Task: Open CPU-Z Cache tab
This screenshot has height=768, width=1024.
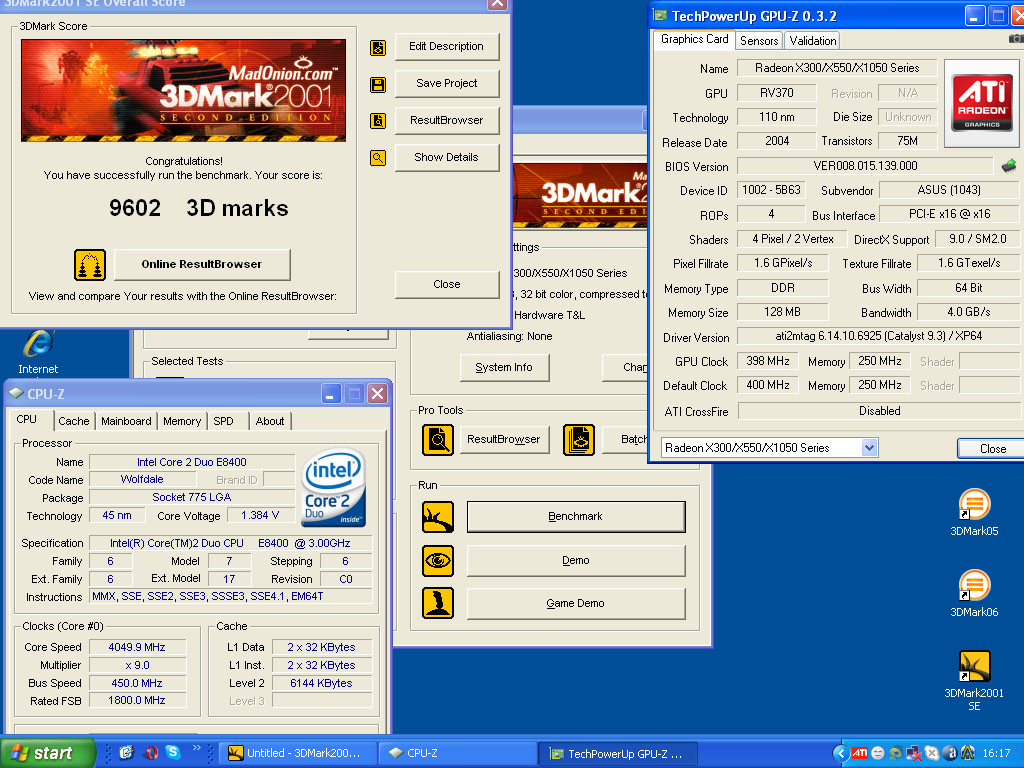Action: click(x=74, y=421)
